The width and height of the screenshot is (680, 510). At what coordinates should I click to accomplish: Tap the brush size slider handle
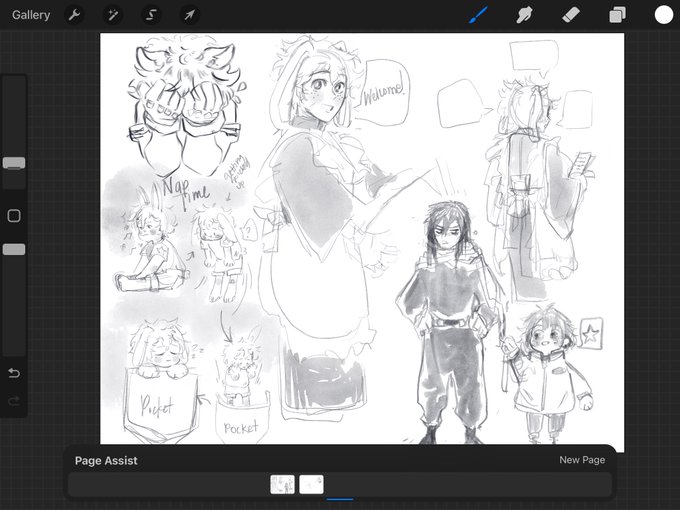pos(14,163)
